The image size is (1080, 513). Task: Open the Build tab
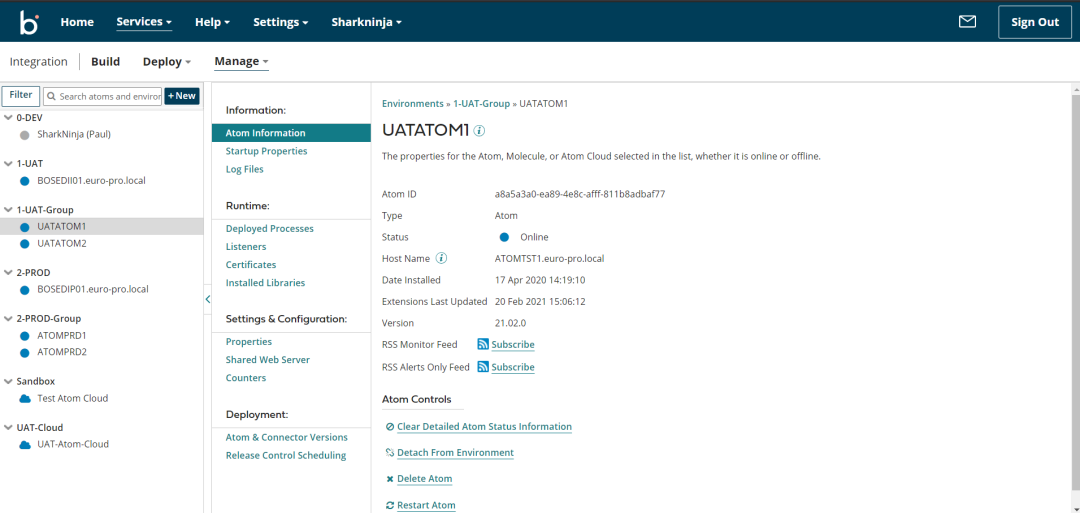click(105, 62)
